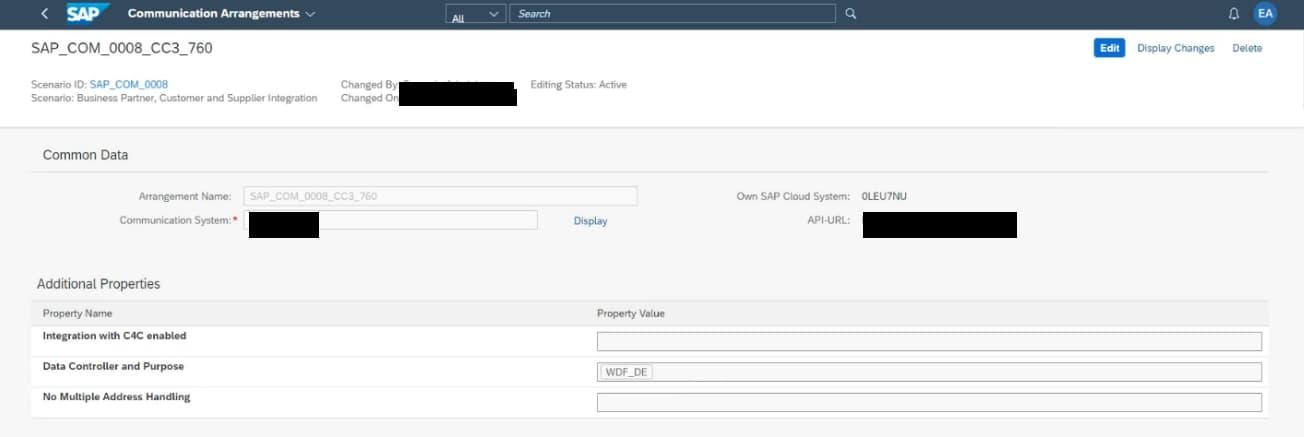Click Display link beside Communication System
The image size is (1304, 437).
(590, 221)
